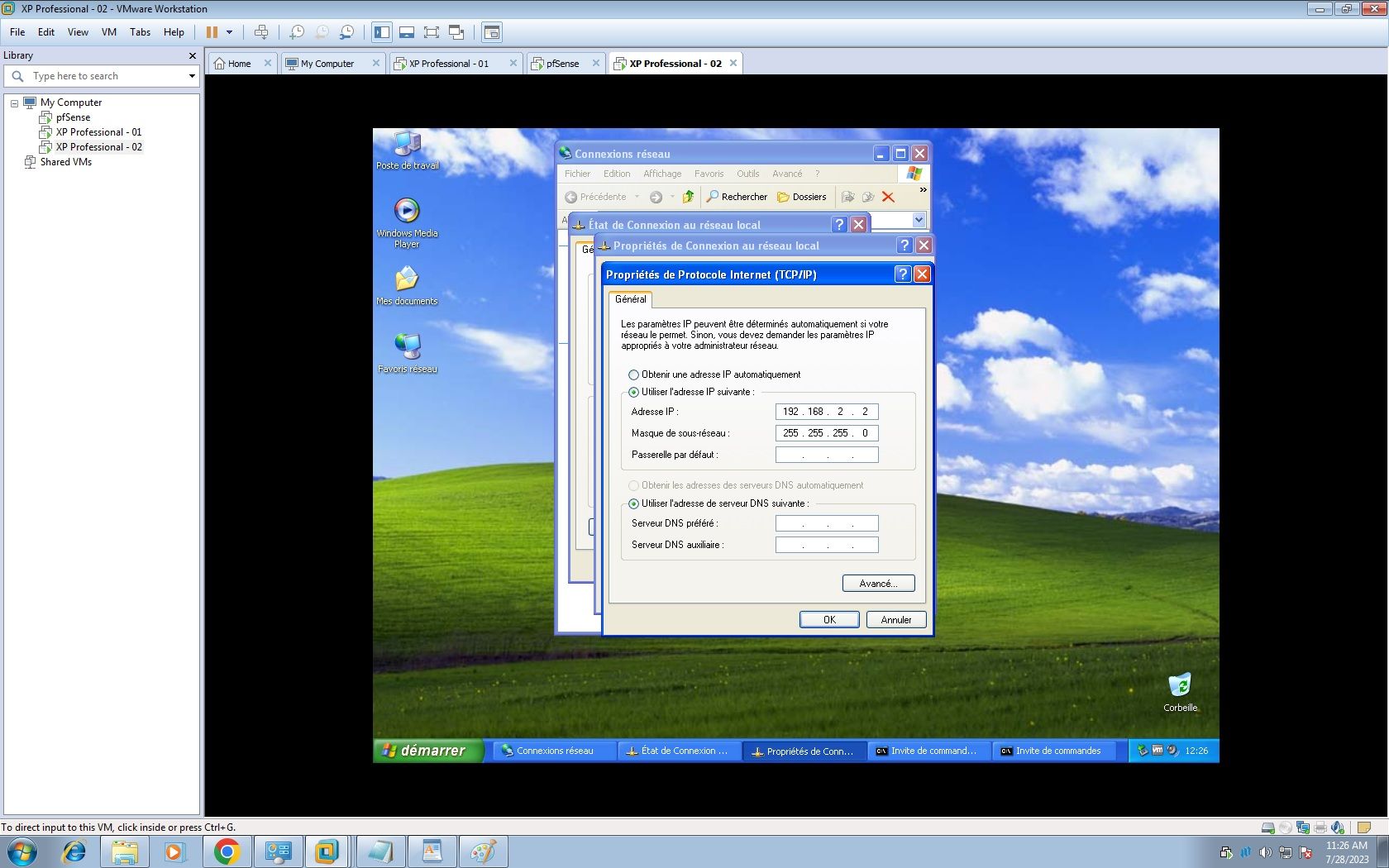Pause the virtual machine with the suspend icon
Viewport: 1389px width, 868px height.
pos(212,32)
